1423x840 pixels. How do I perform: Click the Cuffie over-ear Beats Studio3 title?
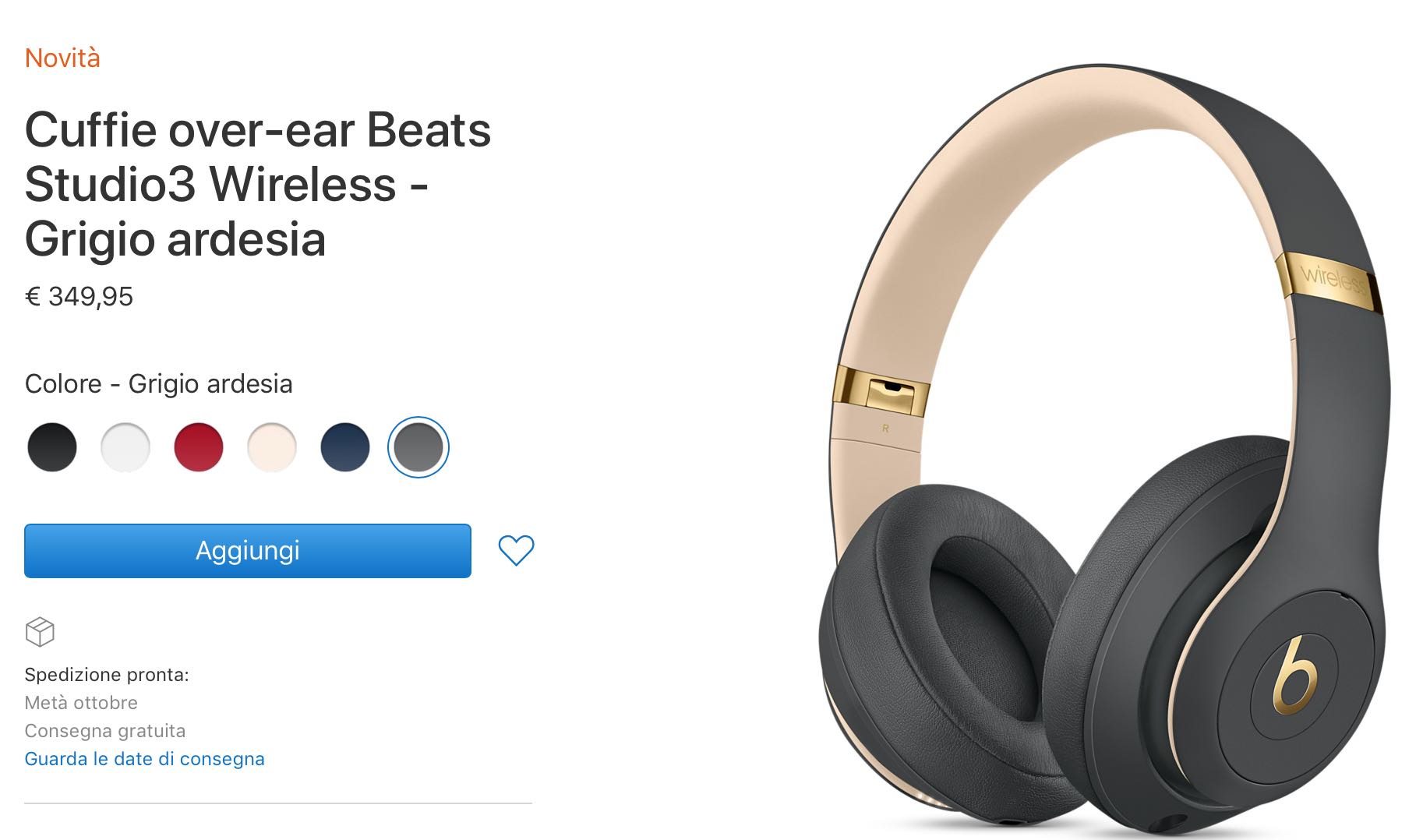pyautogui.click(x=258, y=184)
